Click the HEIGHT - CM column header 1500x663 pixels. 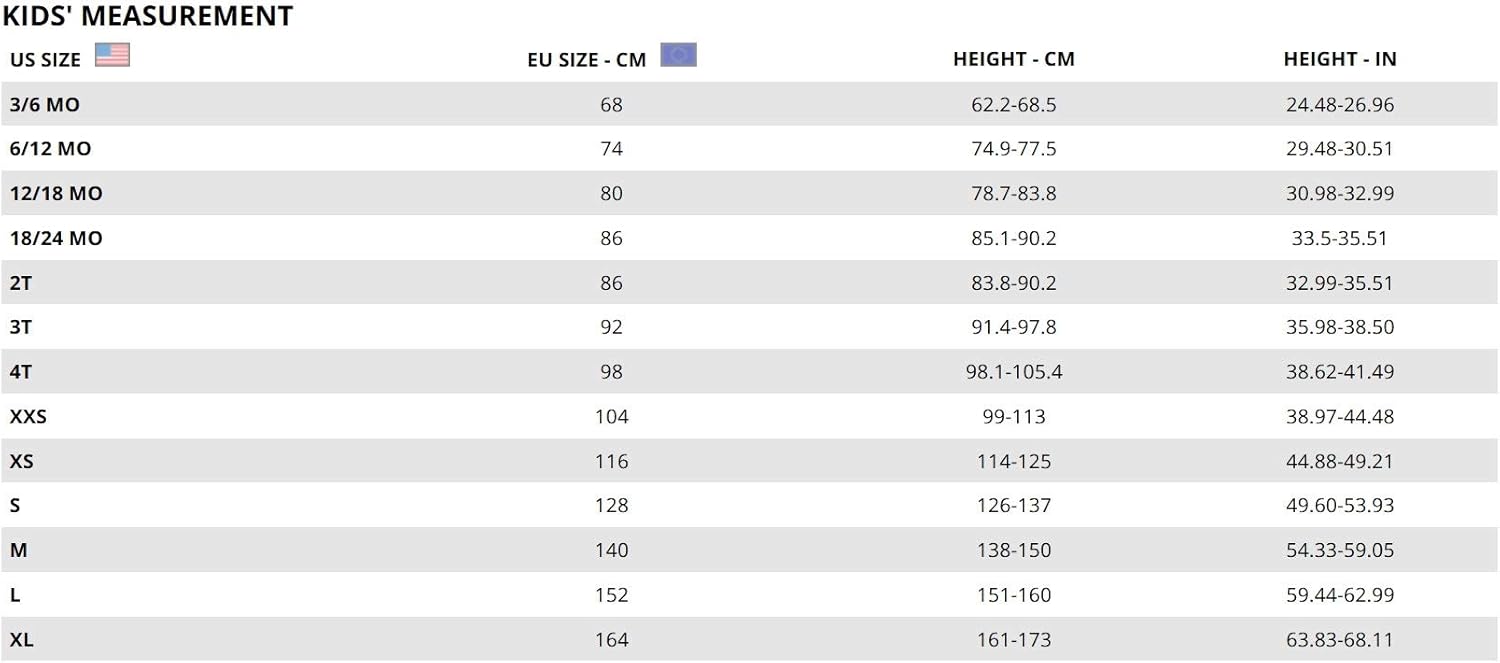click(1013, 59)
